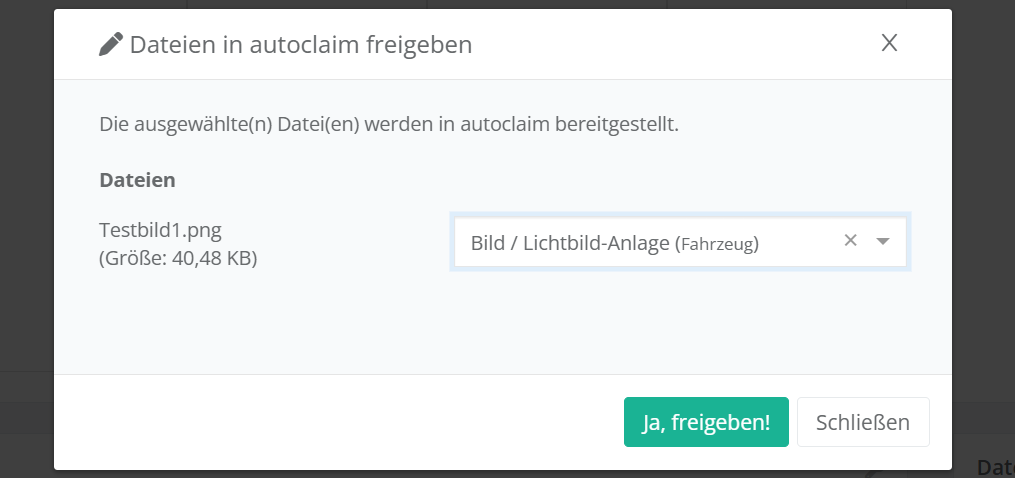Close the dialog with the X icon
This screenshot has width=1015, height=478.
[x=889, y=43]
